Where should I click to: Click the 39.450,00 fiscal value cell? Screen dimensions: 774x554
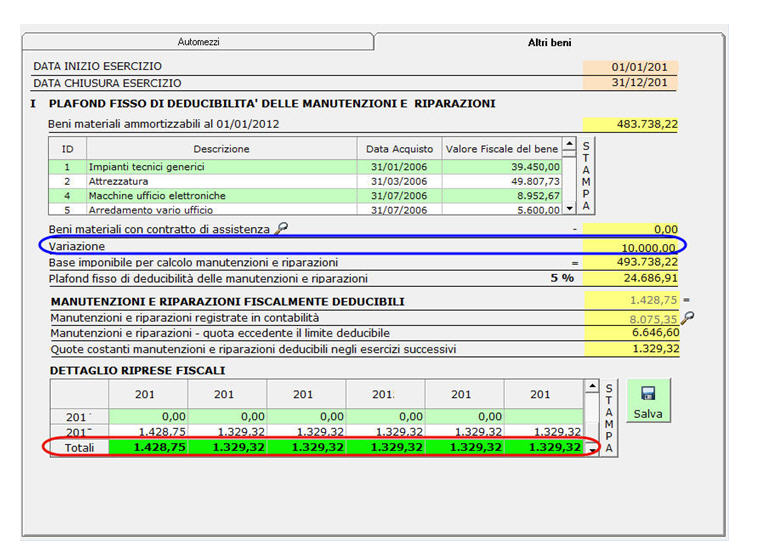tap(502, 167)
